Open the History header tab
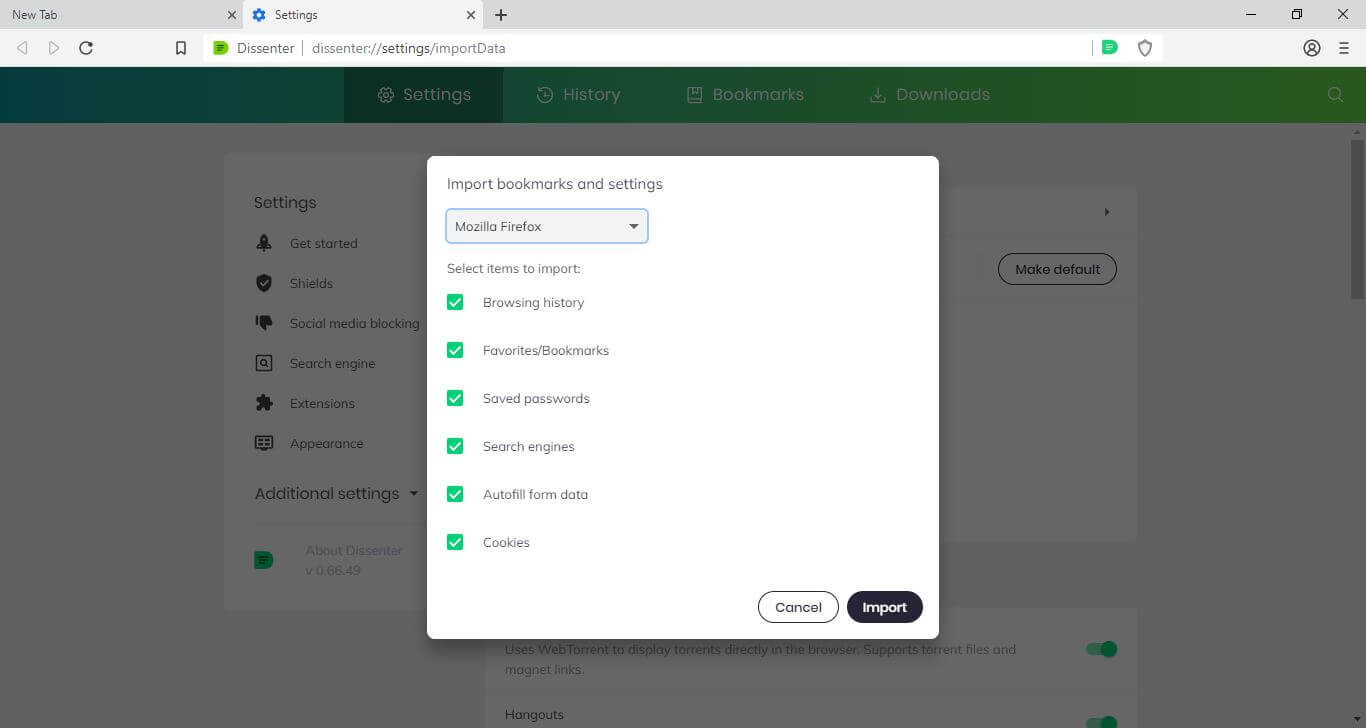 (x=578, y=94)
